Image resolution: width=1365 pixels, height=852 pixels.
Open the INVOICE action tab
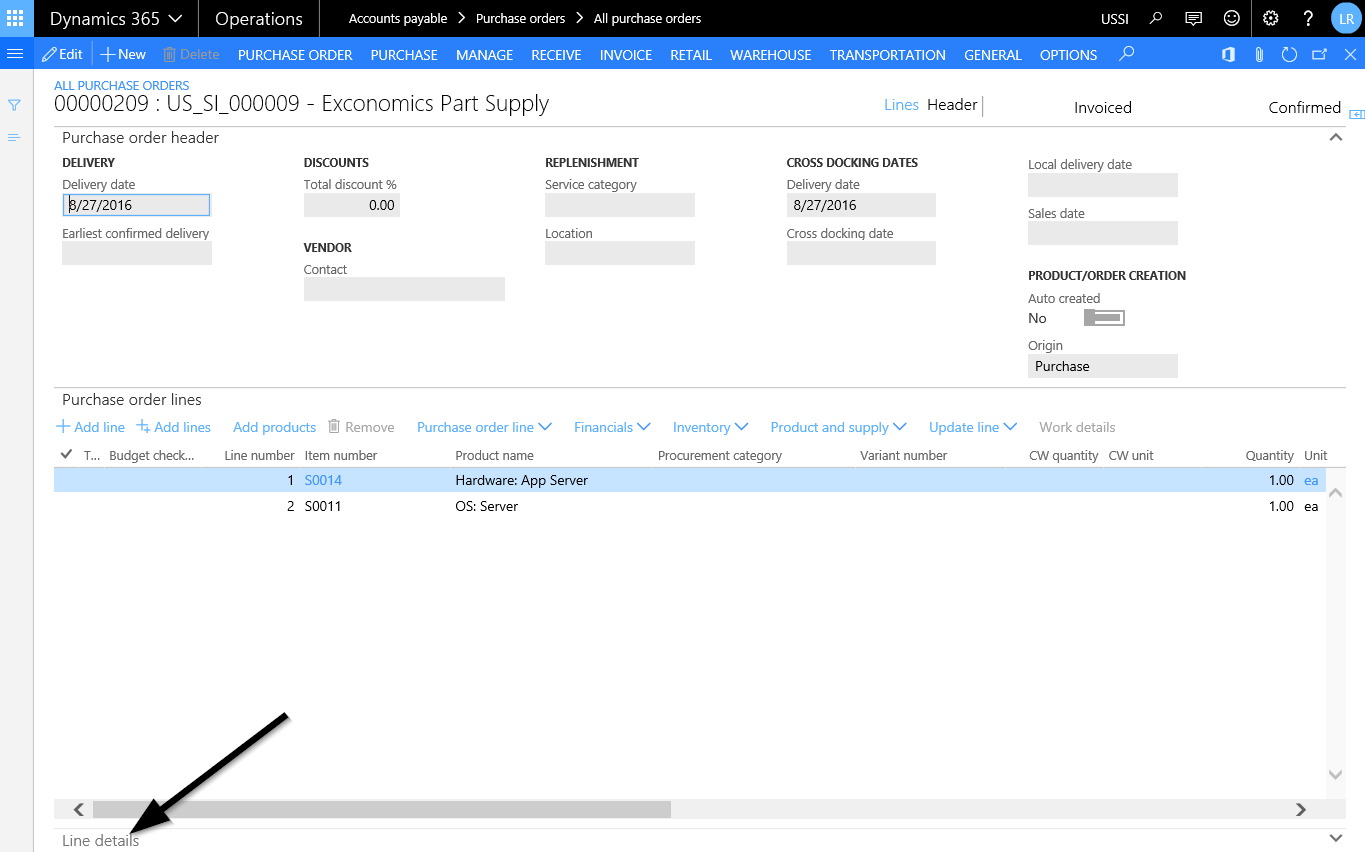coord(626,55)
